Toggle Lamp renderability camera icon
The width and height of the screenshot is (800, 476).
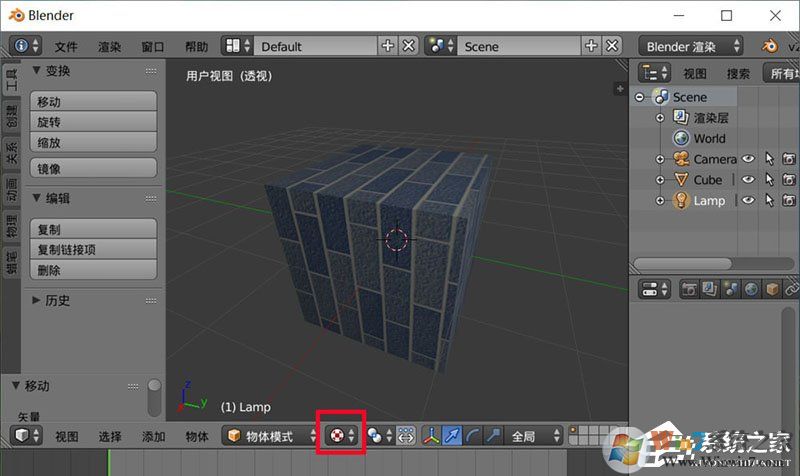(789, 201)
